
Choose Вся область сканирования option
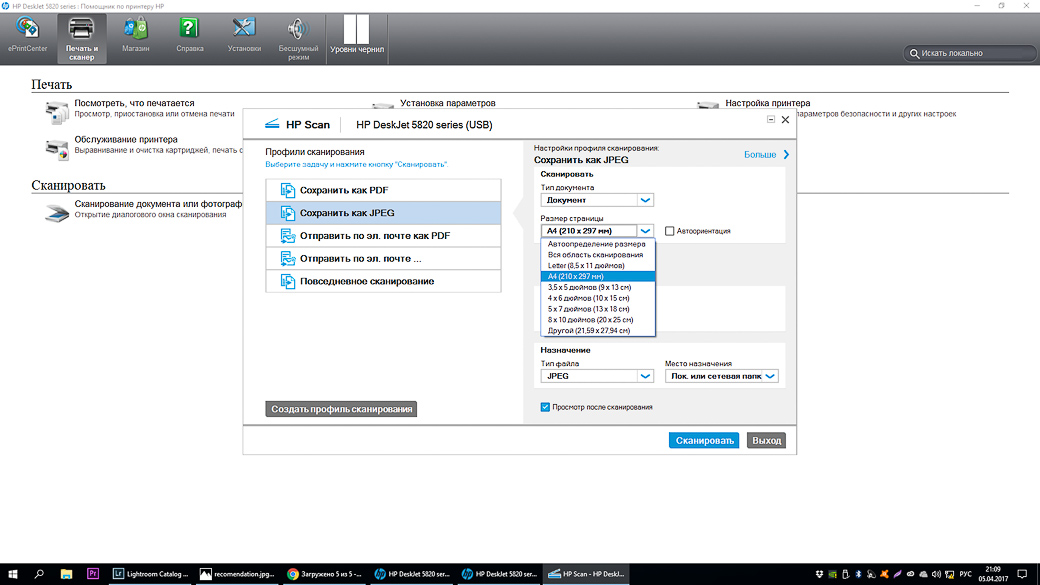598,255
